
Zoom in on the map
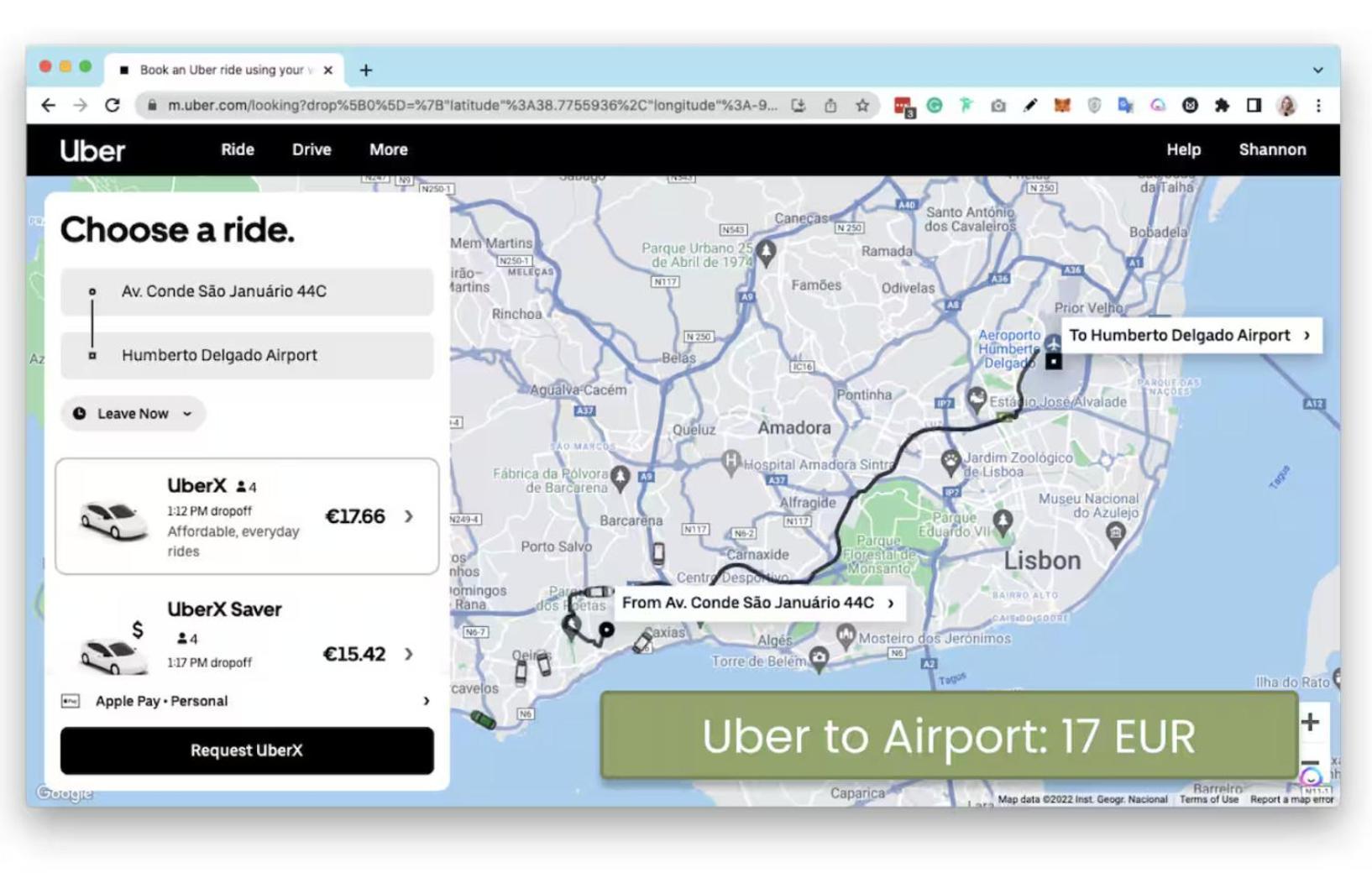pyautogui.click(x=1310, y=722)
